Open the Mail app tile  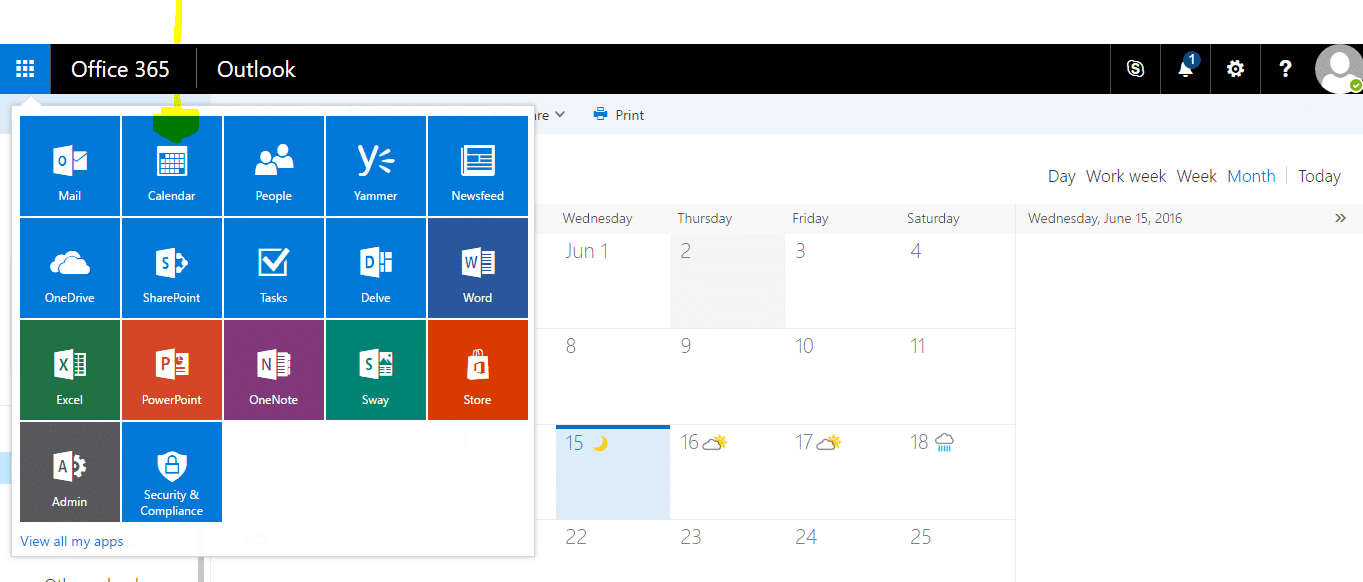(70, 165)
